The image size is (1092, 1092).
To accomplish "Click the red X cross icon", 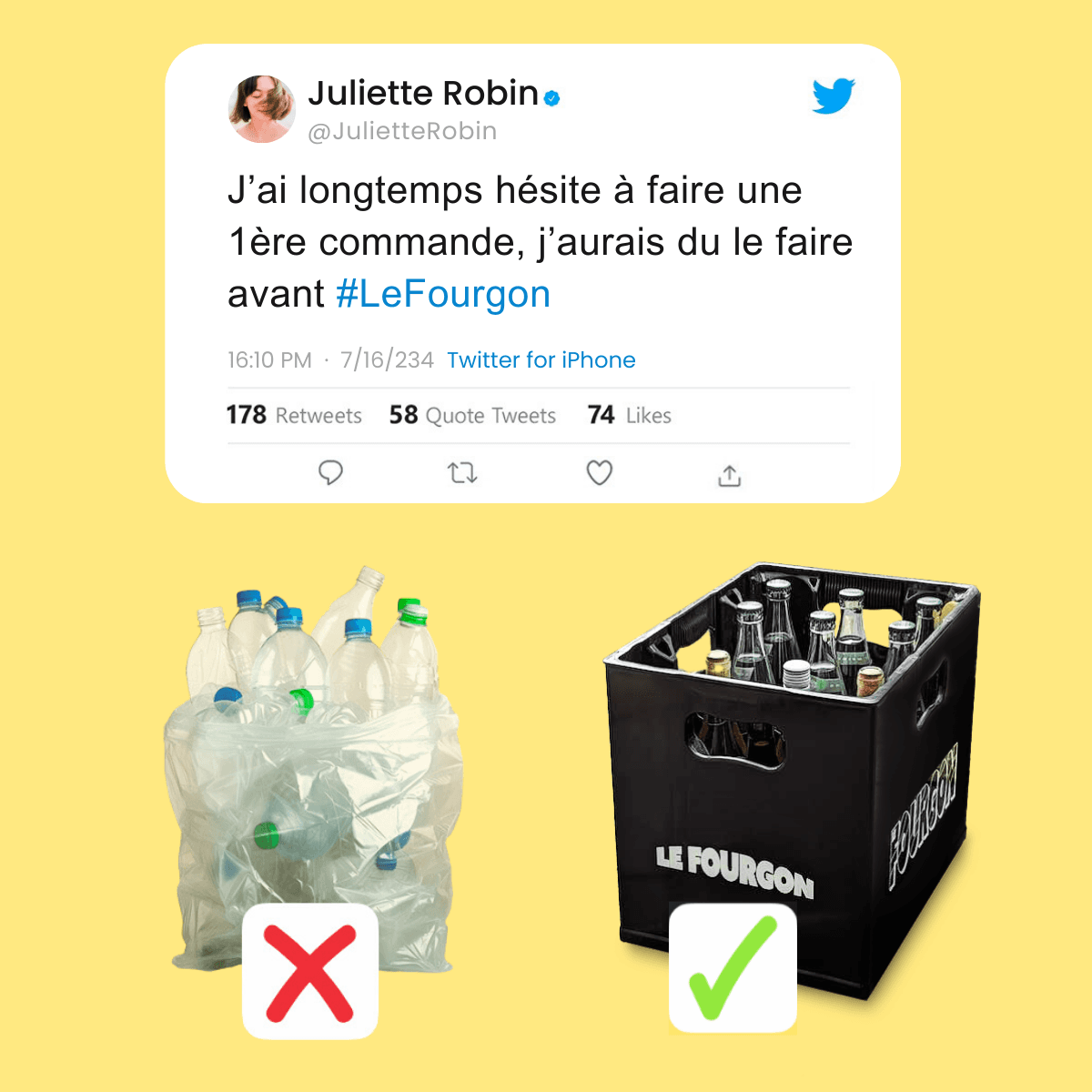I will 310,972.
